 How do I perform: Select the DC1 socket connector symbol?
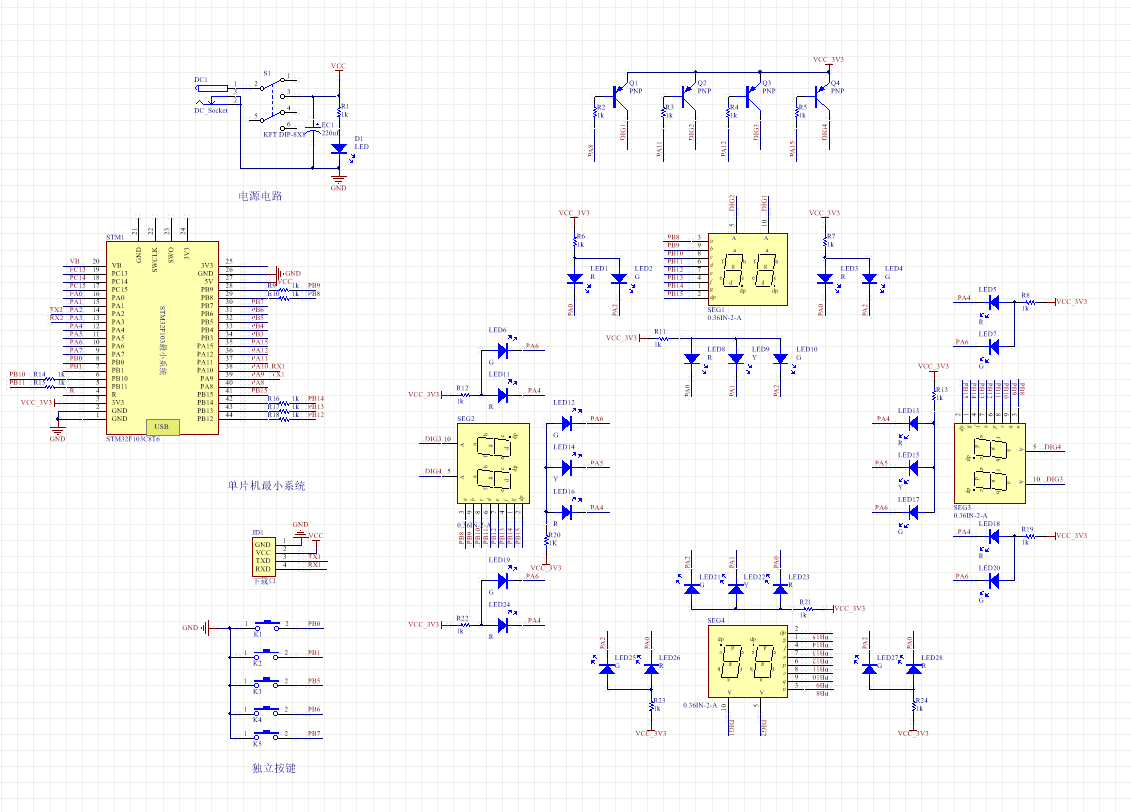tap(215, 94)
